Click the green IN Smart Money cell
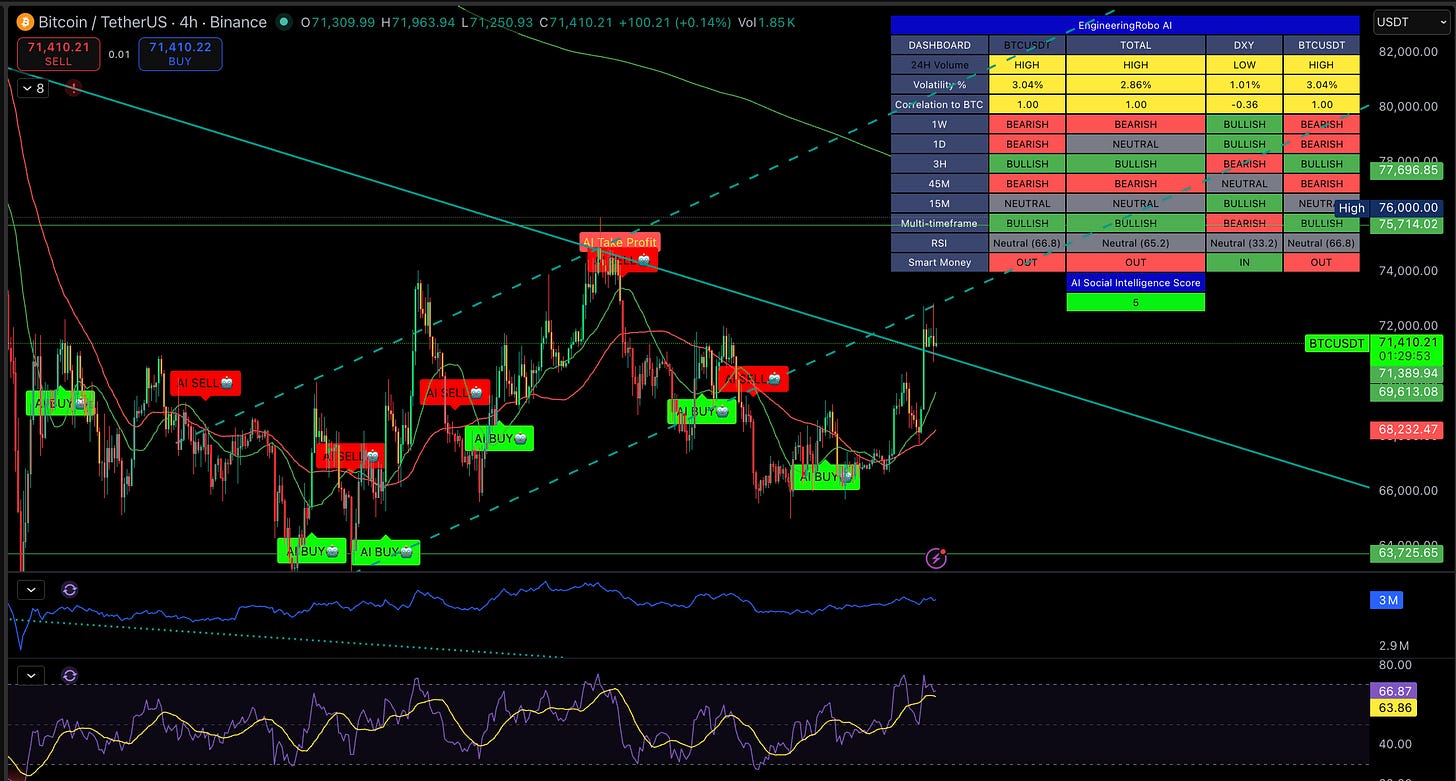The image size is (1456, 781). 1244,262
